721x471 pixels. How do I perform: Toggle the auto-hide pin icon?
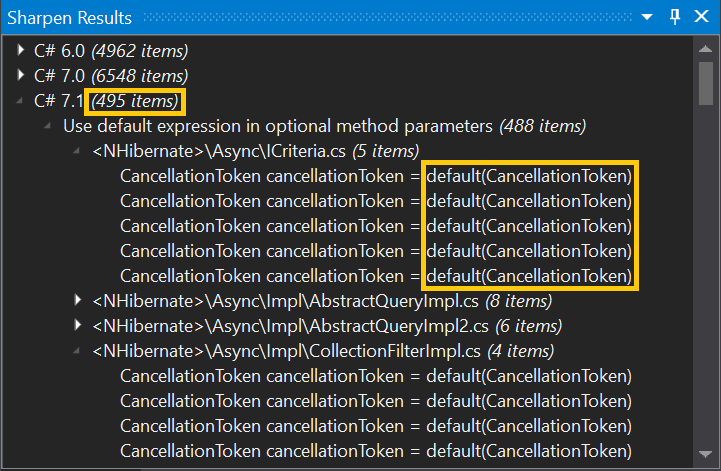(675, 17)
